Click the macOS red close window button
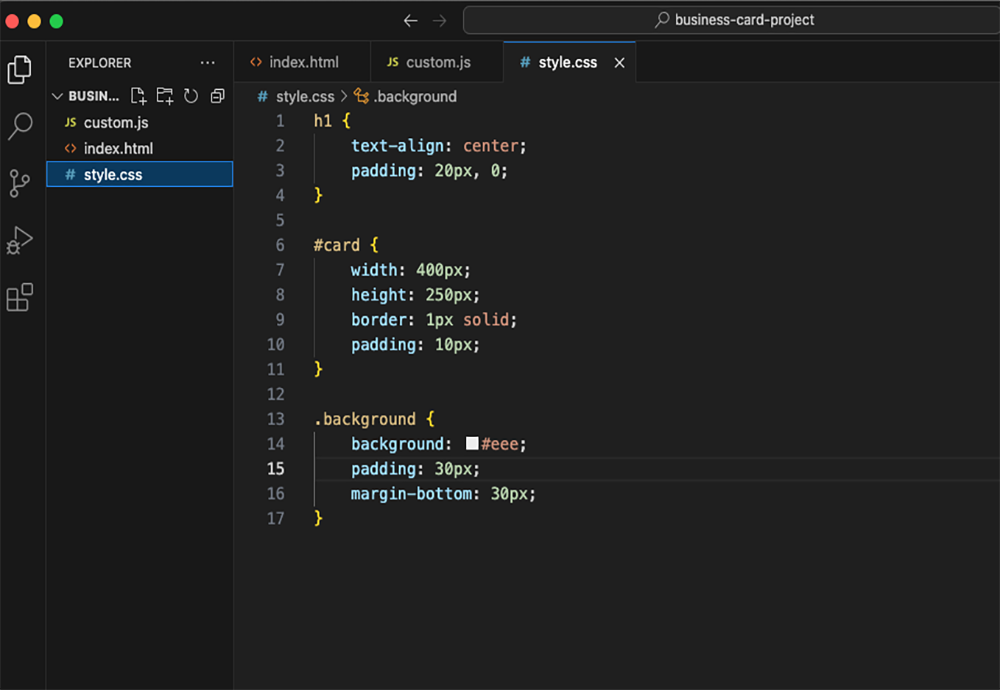This screenshot has height=690, width=1000. (11, 21)
